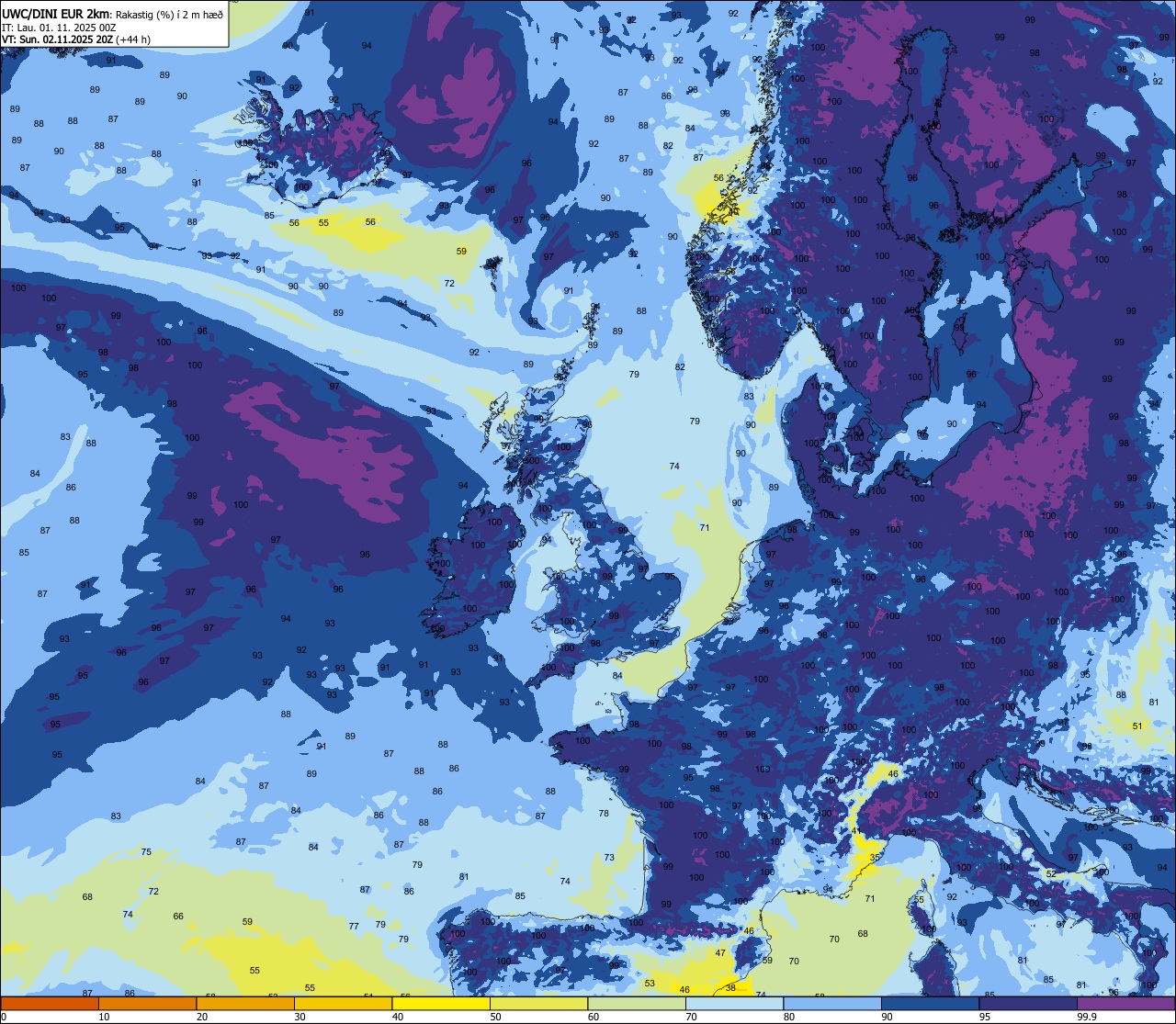The width and height of the screenshot is (1176, 1024).
Task: Select the 40–50 bright yellow legend swatch
Action: 441,1004
